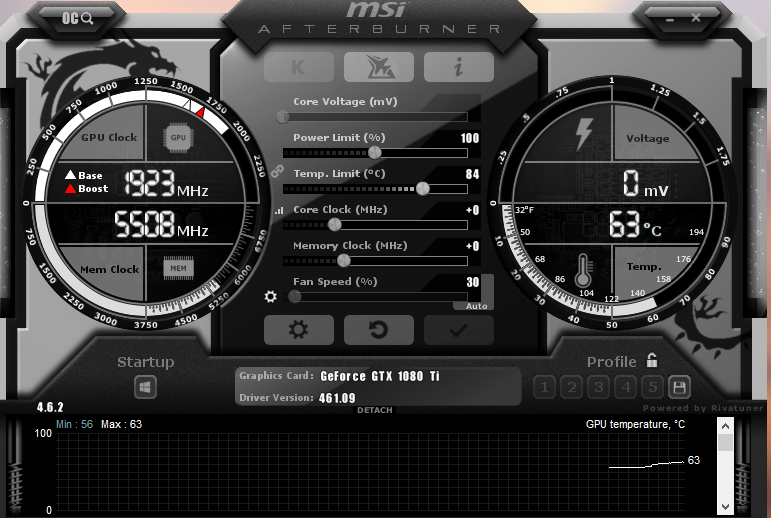Click the 5508 MHz memory clock readout

pos(161,224)
